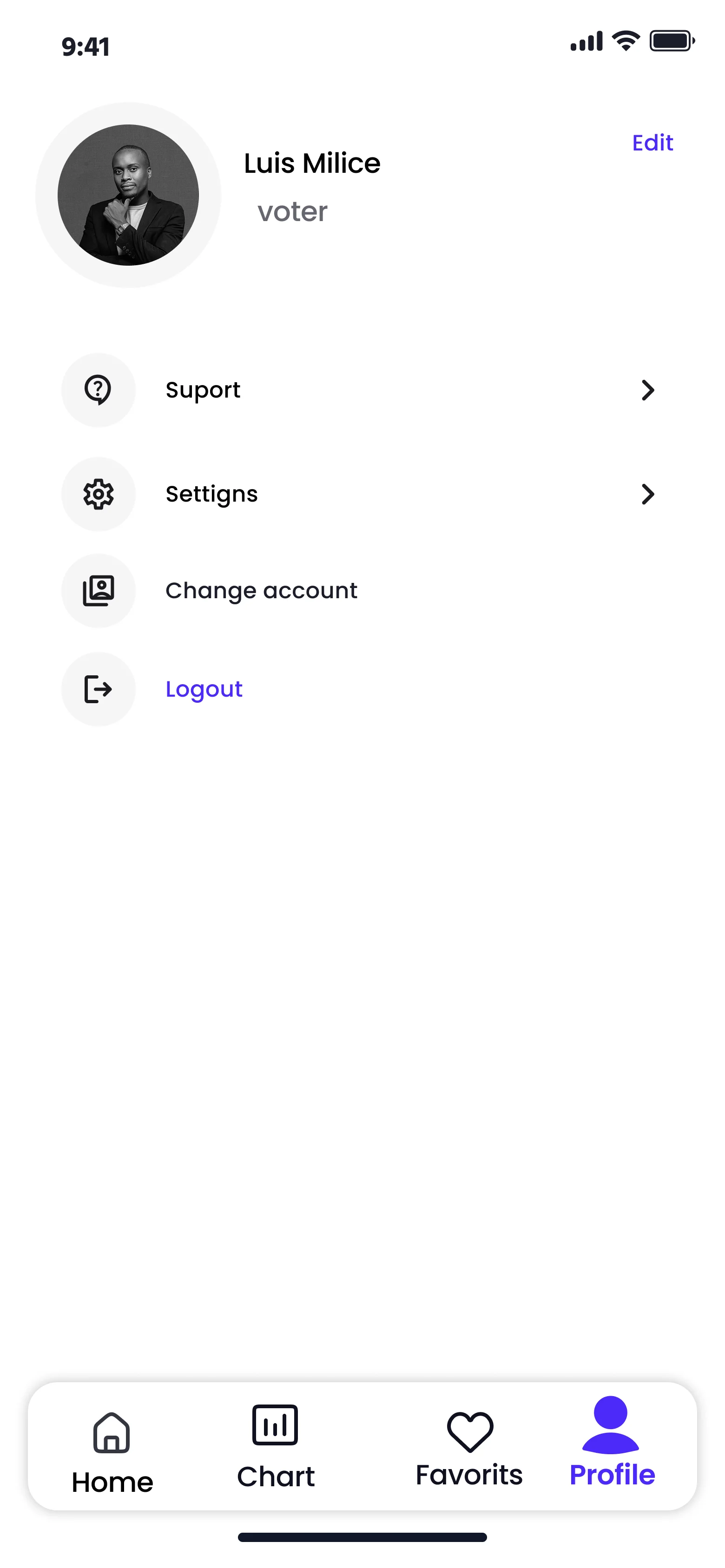Click the Suport question bubble icon

point(98,390)
